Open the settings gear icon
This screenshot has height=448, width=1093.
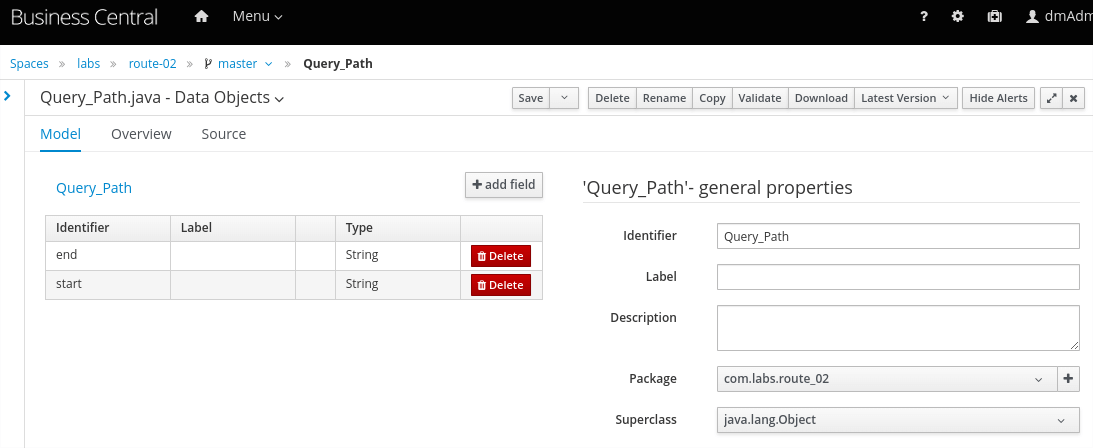(x=958, y=17)
